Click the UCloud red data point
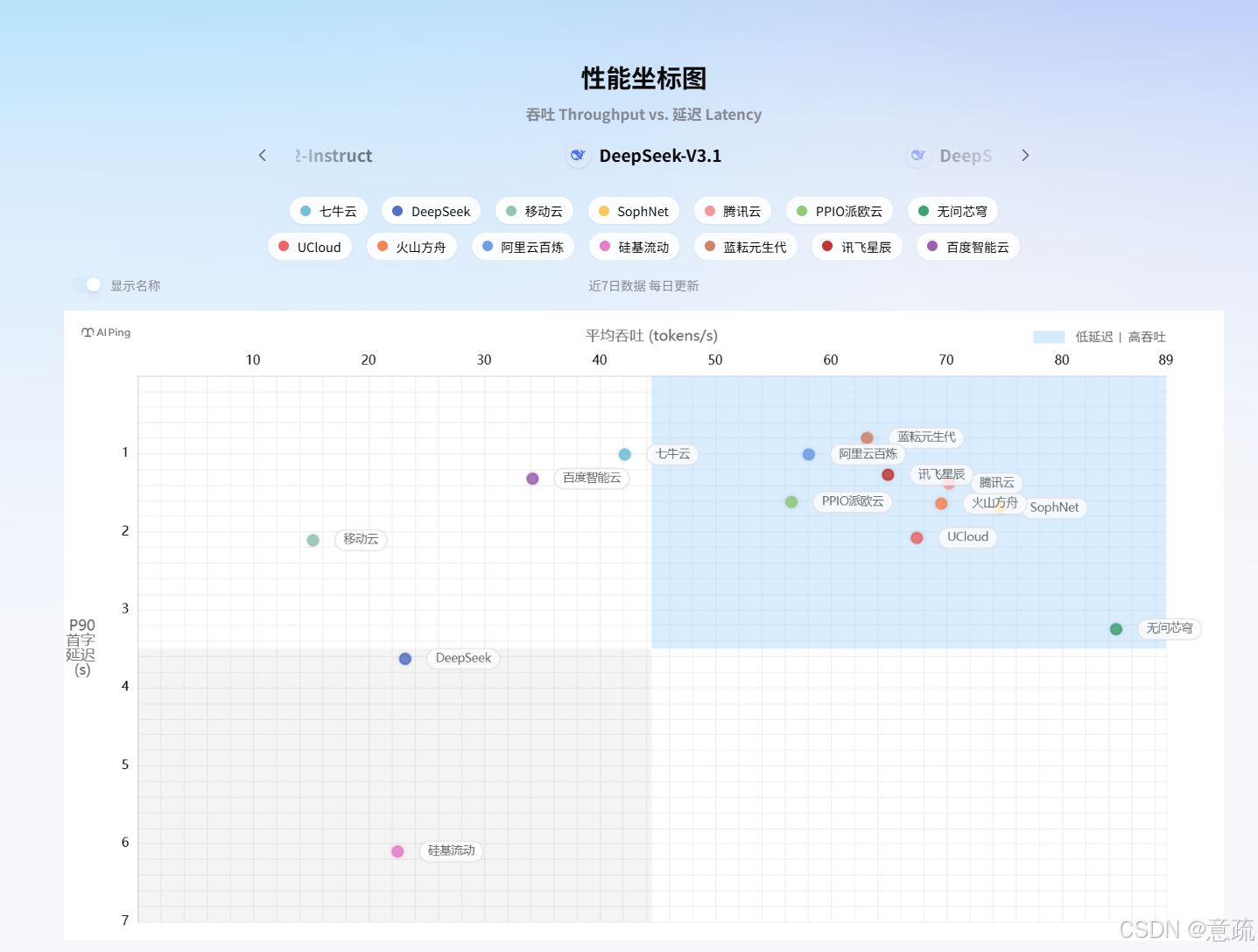The width and height of the screenshot is (1258, 952). pos(917,537)
